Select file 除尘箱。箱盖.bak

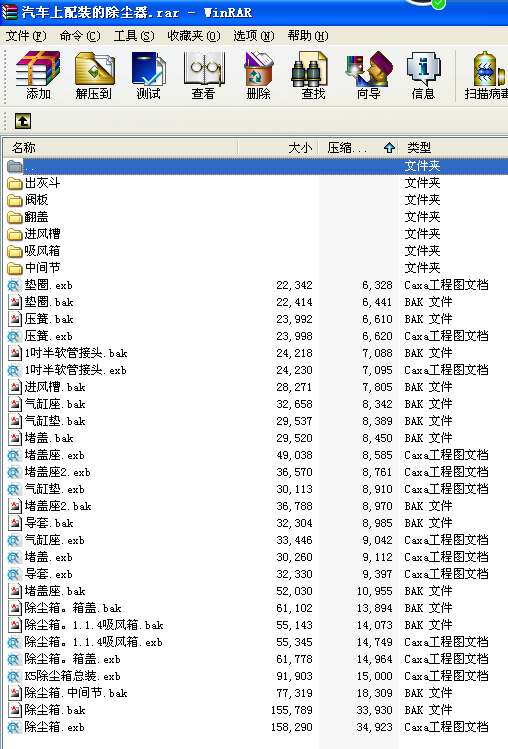tap(73, 608)
